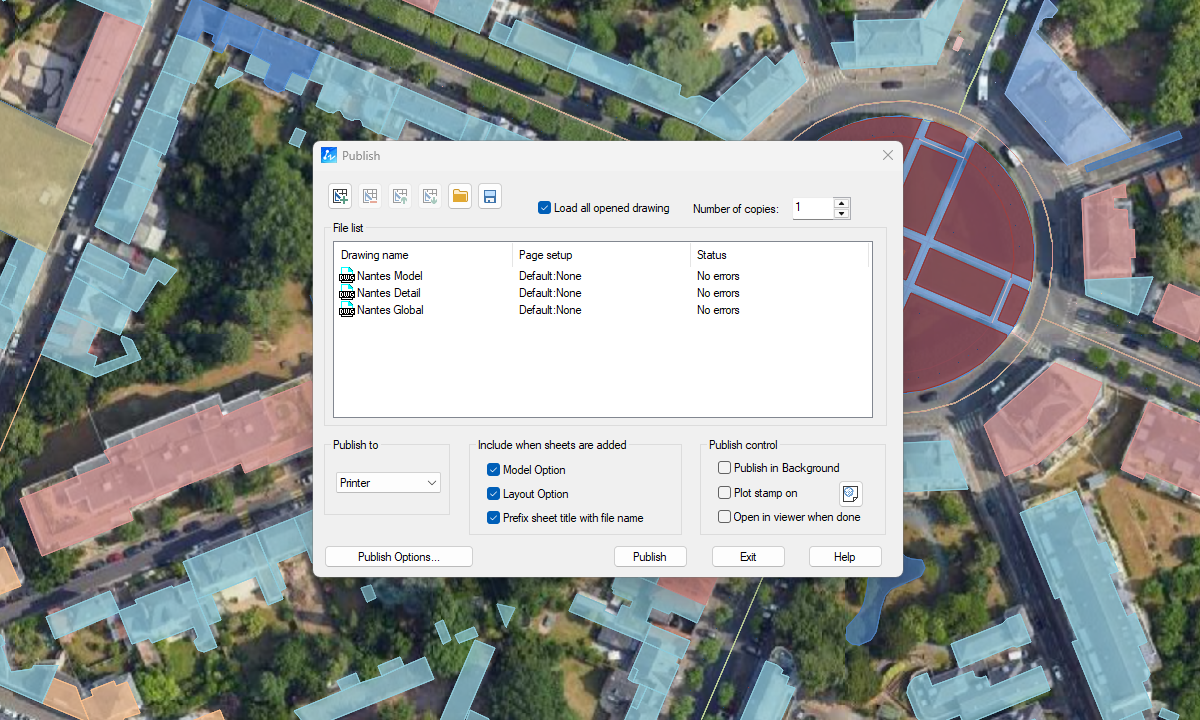Click the Exit button

click(748, 557)
